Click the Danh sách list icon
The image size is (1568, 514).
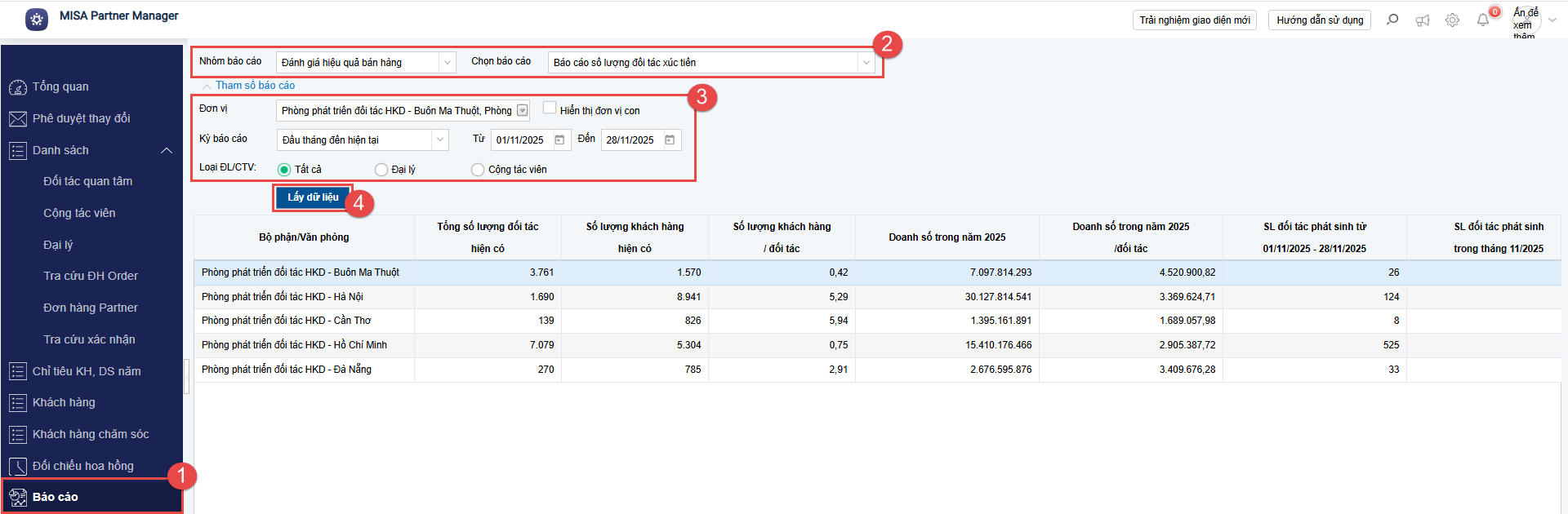click(x=18, y=151)
